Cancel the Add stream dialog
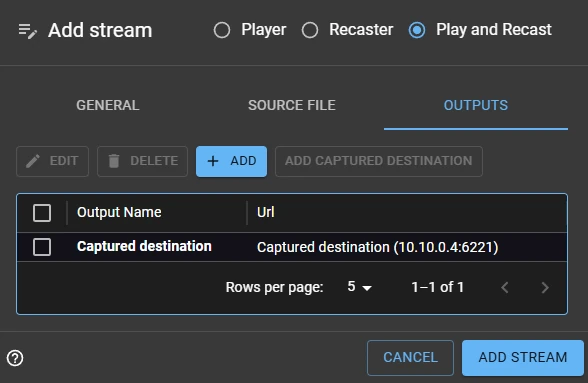The image size is (588, 383). pos(410,357)
